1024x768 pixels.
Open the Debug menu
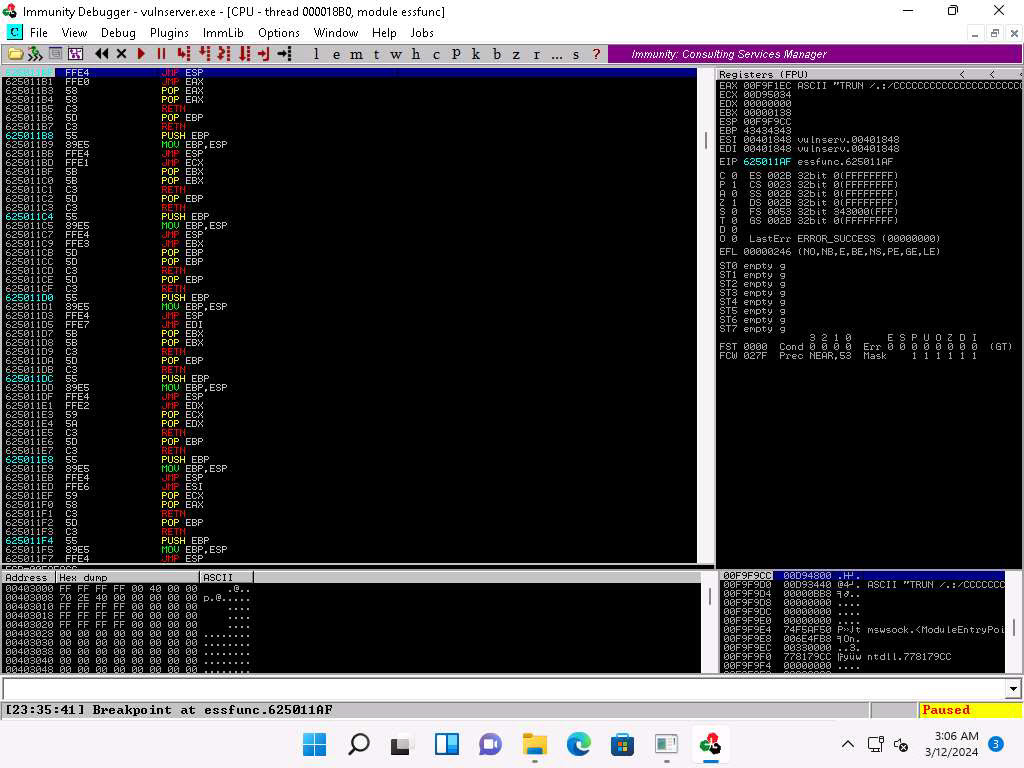pos(118,33)
